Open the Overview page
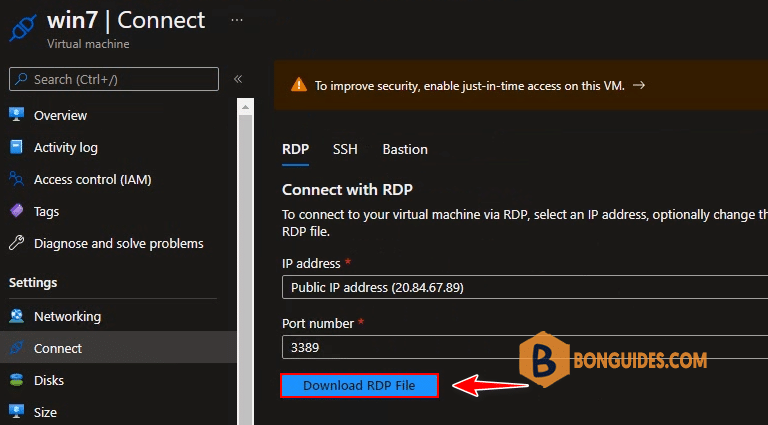Viewport: 768px width, 425px height. point(60,116)
